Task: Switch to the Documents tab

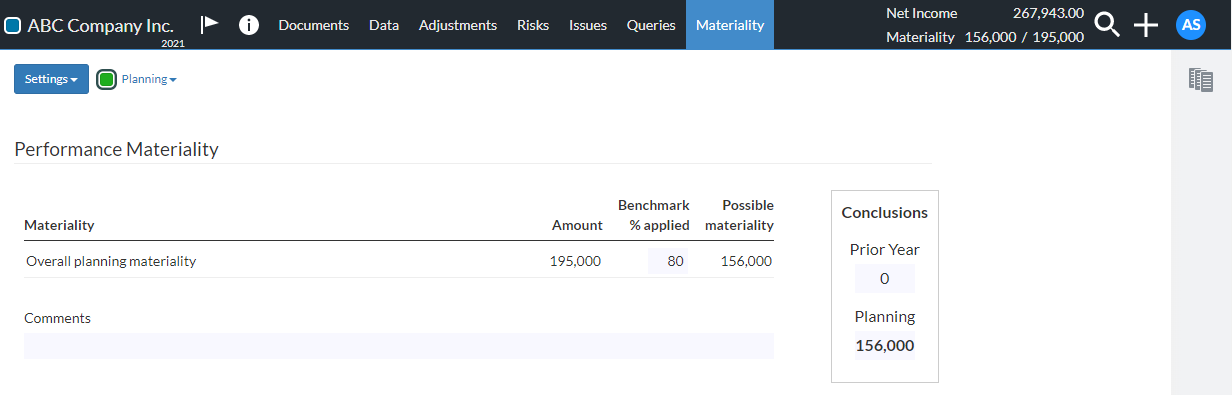Action: coord(314,25)
